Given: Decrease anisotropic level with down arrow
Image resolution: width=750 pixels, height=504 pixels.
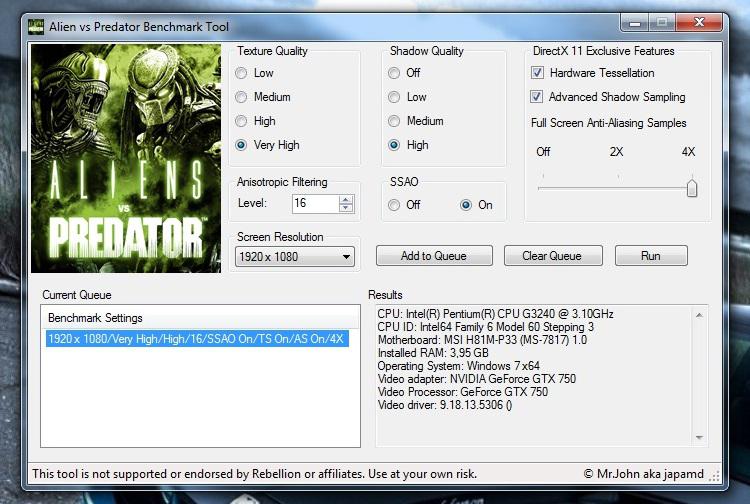Looking at the screenshot, I should [x=346, y=208].
